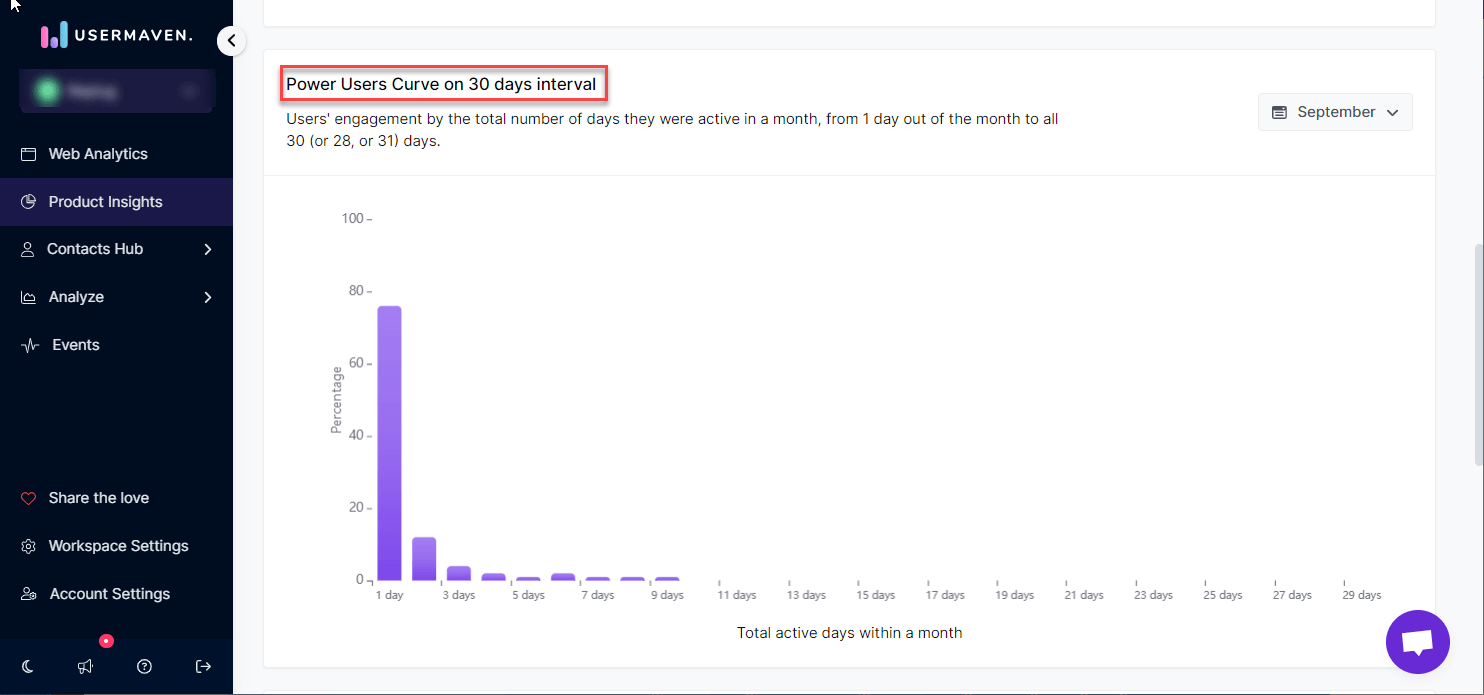Viewport: 1484px width, 695px height.
Task: Click the logout icon
Action: click(203, 666)
